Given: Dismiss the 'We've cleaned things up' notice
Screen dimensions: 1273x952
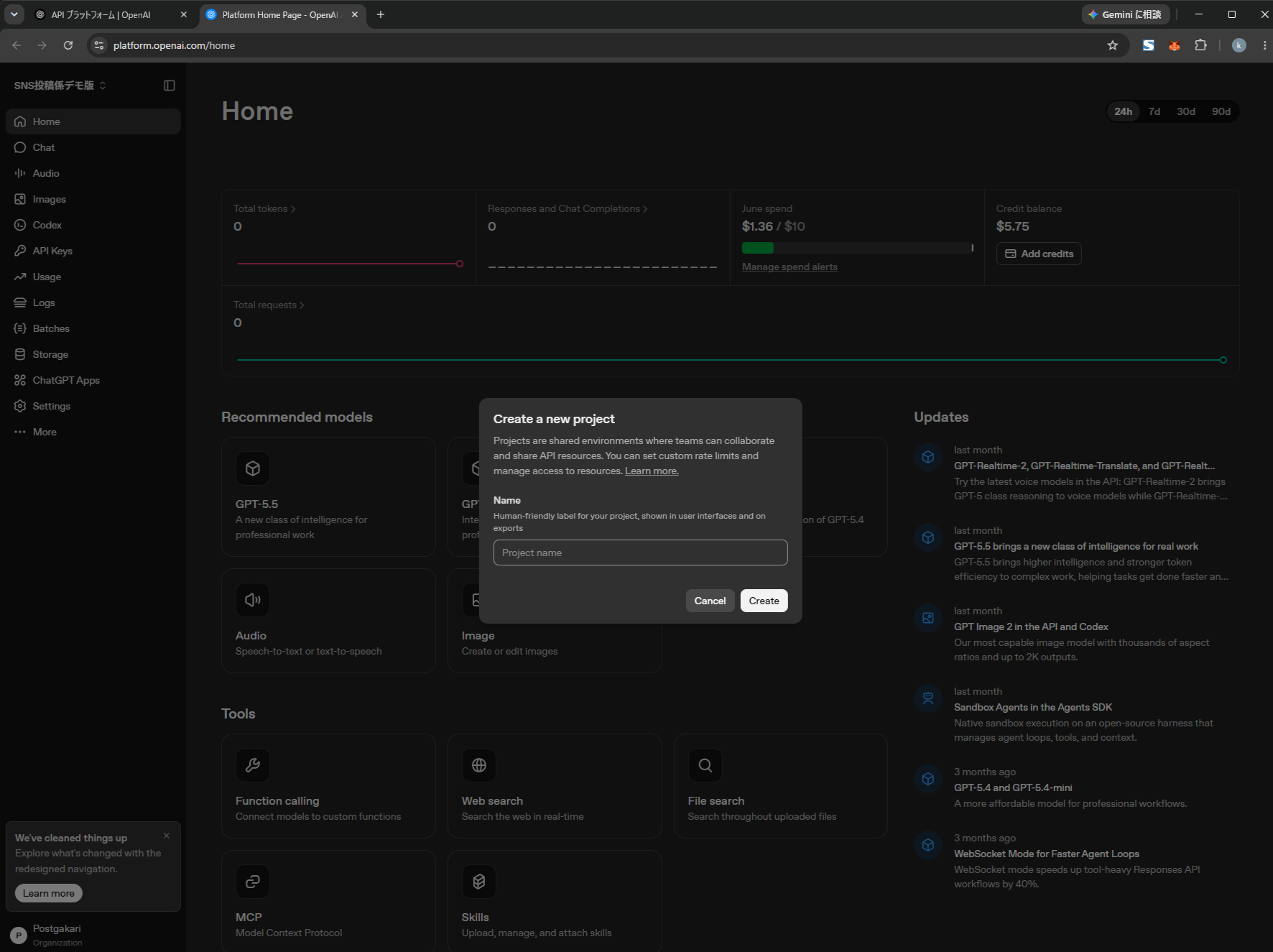Looking at the screenshot, I should [x=167, y=836].
